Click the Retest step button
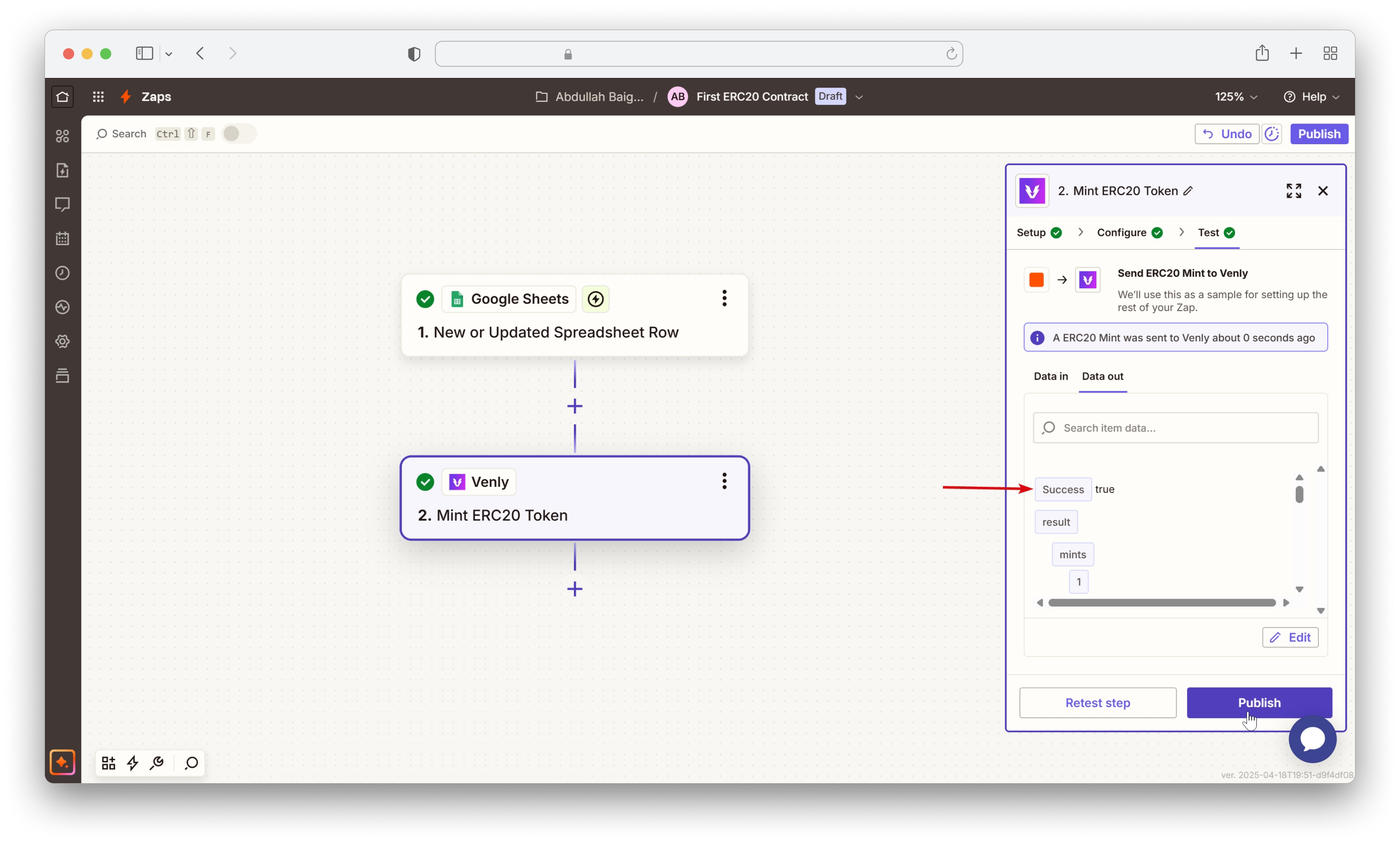1400x843 pixels. tap(1097, 702)
